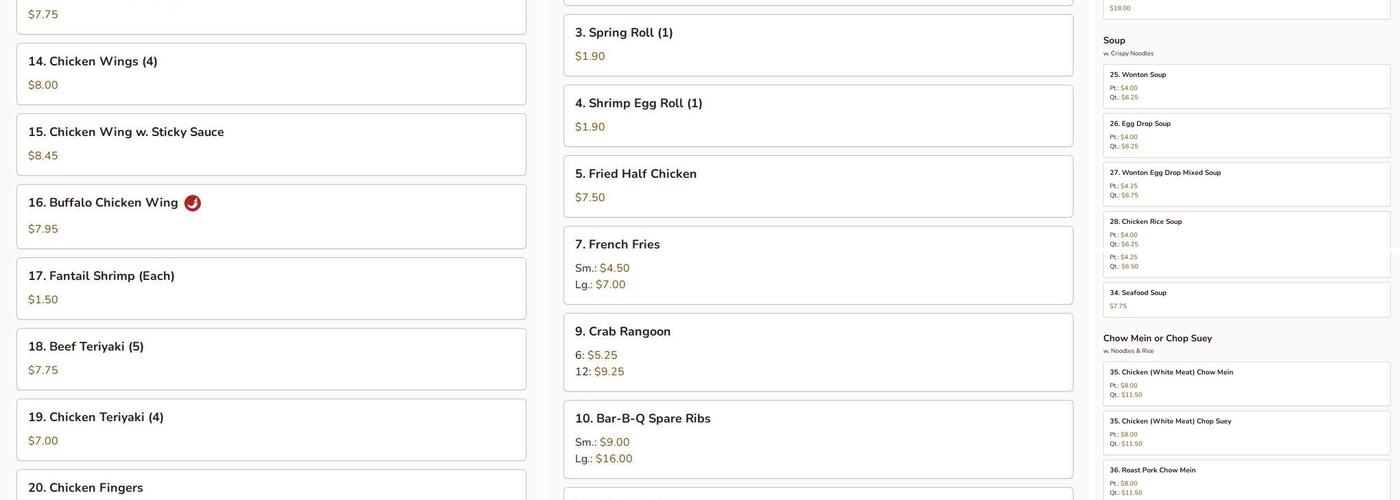This screenshot has width=1400, height=500.
Task: Select Beef Teriyaki (5) item
Action: pyautogui.click(x=271, y=358)
